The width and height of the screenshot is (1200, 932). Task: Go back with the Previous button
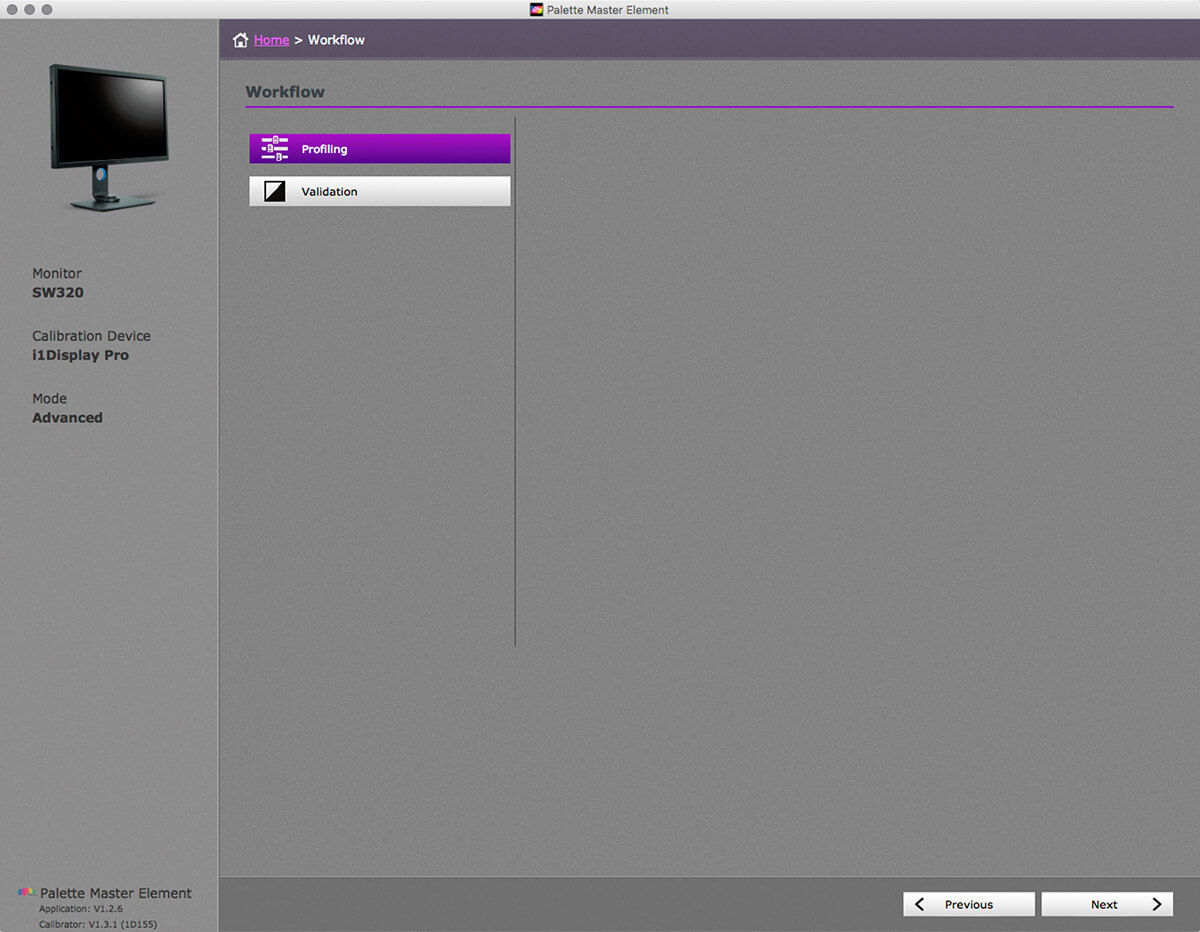(x=969, y=904)
